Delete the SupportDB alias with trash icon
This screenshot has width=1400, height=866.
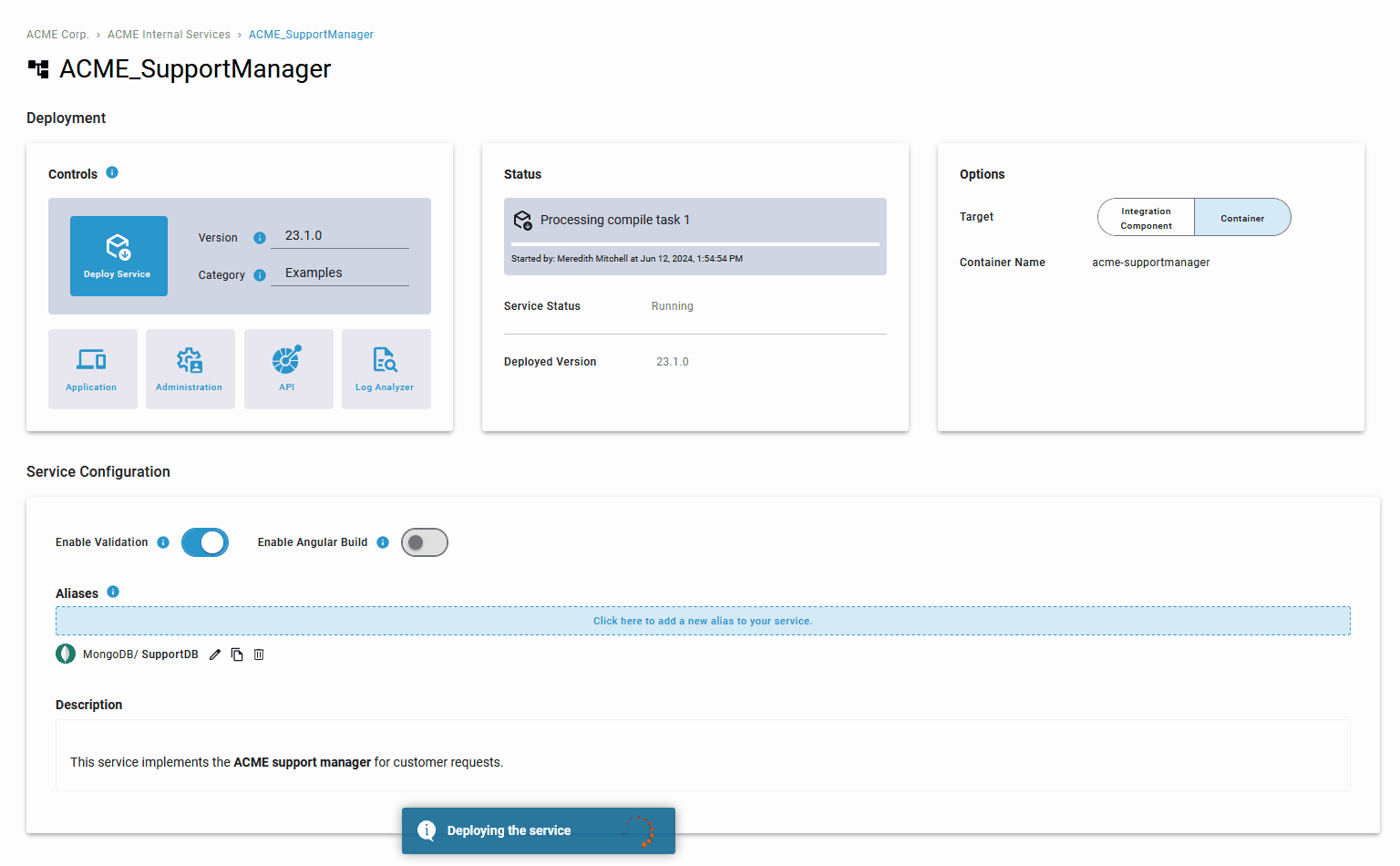[258, 654]
